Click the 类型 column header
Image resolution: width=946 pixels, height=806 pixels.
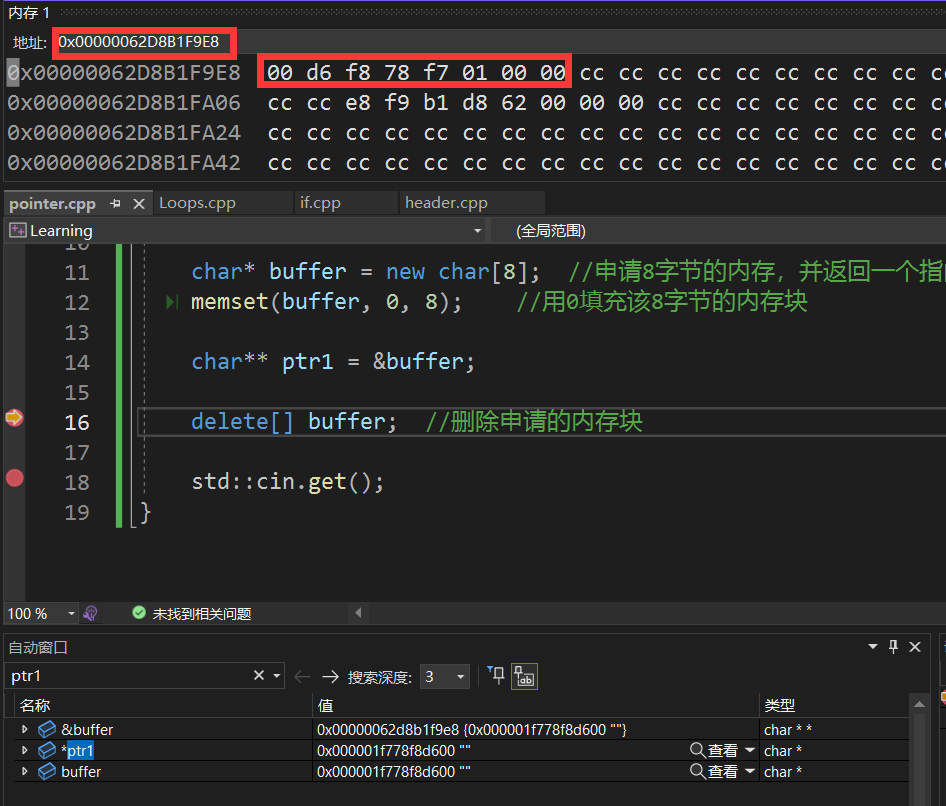[x=779, y=705]
